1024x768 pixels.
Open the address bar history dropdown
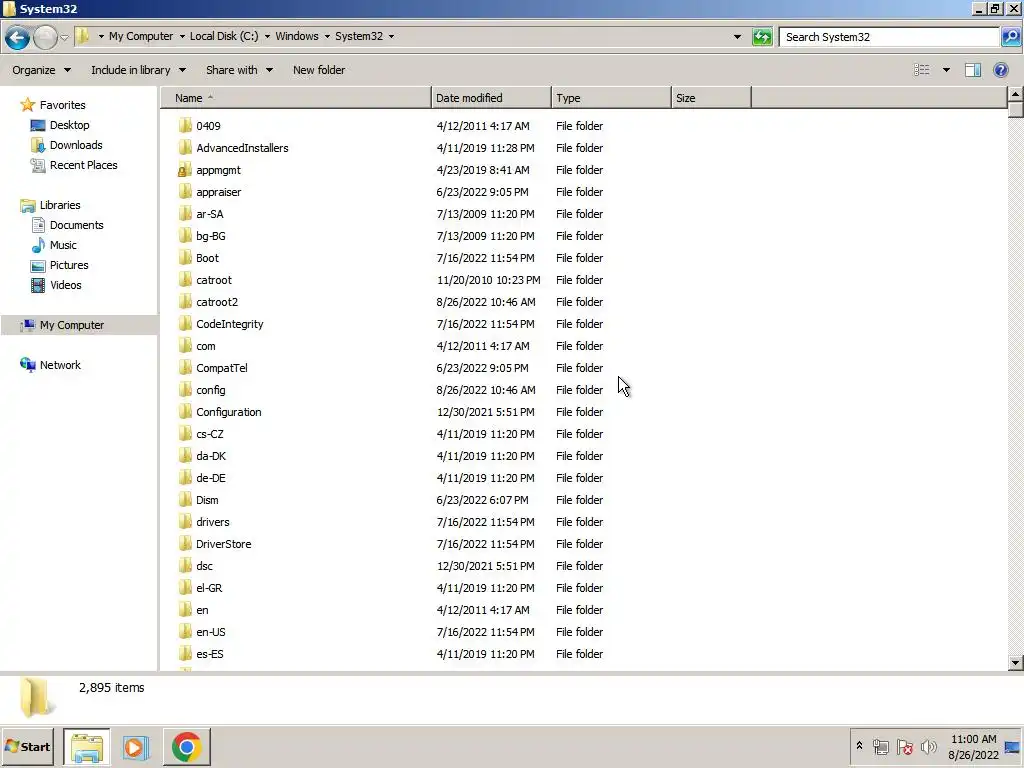pyautogui.click(x=737, y=37)
